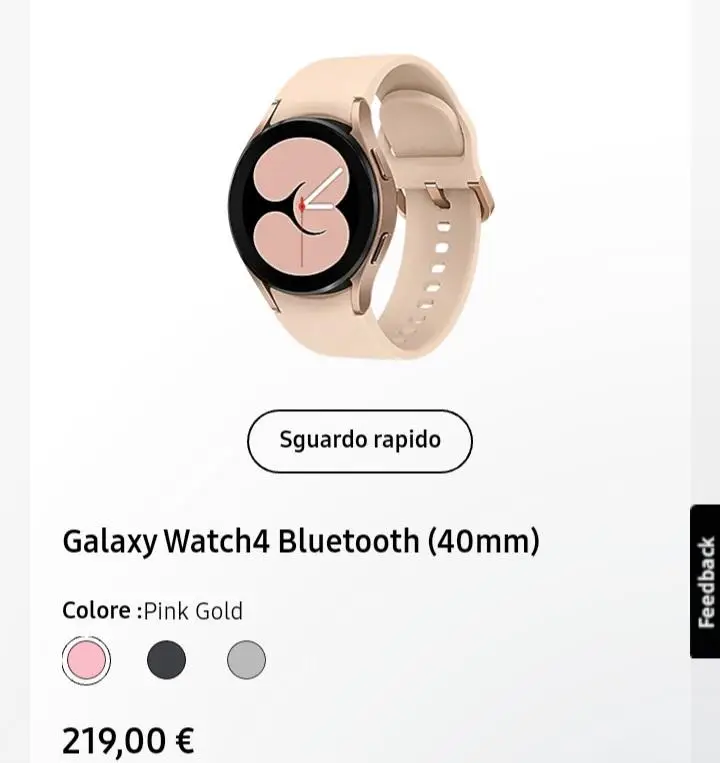
Task: Click the watch face dial
Action: click(x=303, y=207)
